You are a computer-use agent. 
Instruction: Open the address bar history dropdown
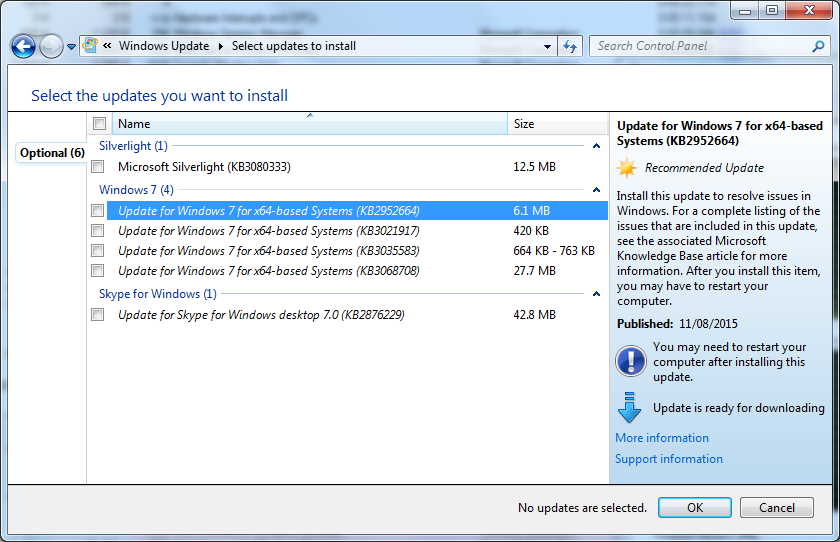[x=547, y=47]
